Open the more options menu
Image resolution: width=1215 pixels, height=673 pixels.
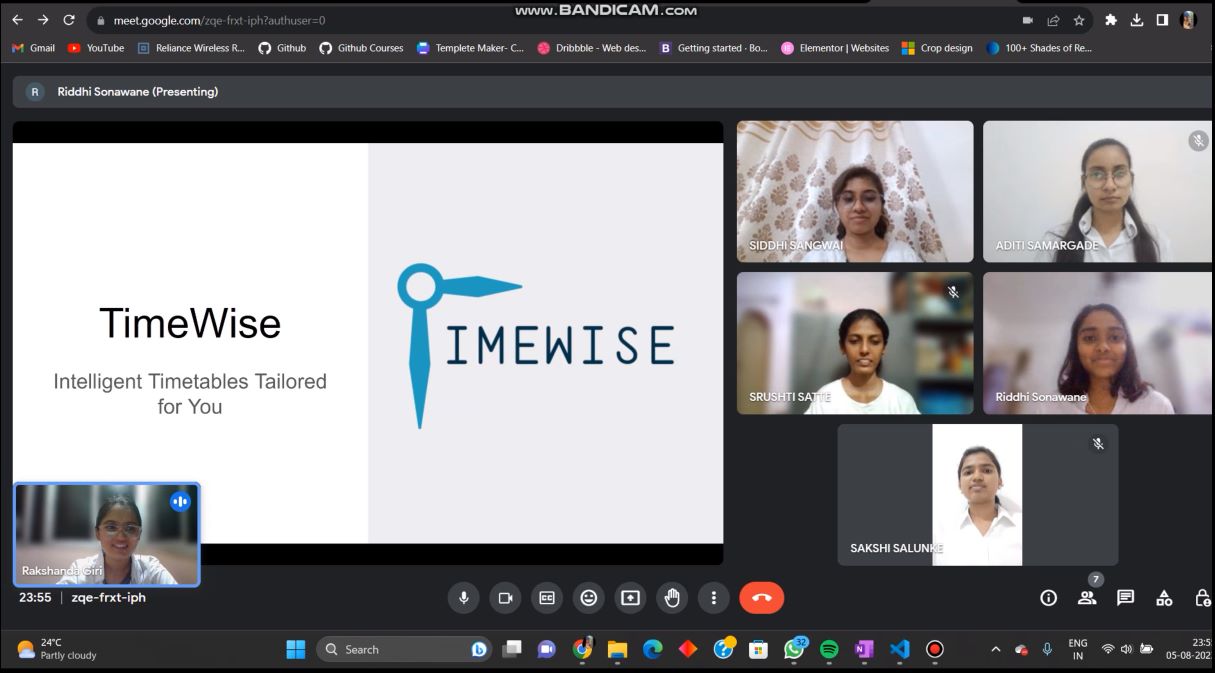coord(713,597)
